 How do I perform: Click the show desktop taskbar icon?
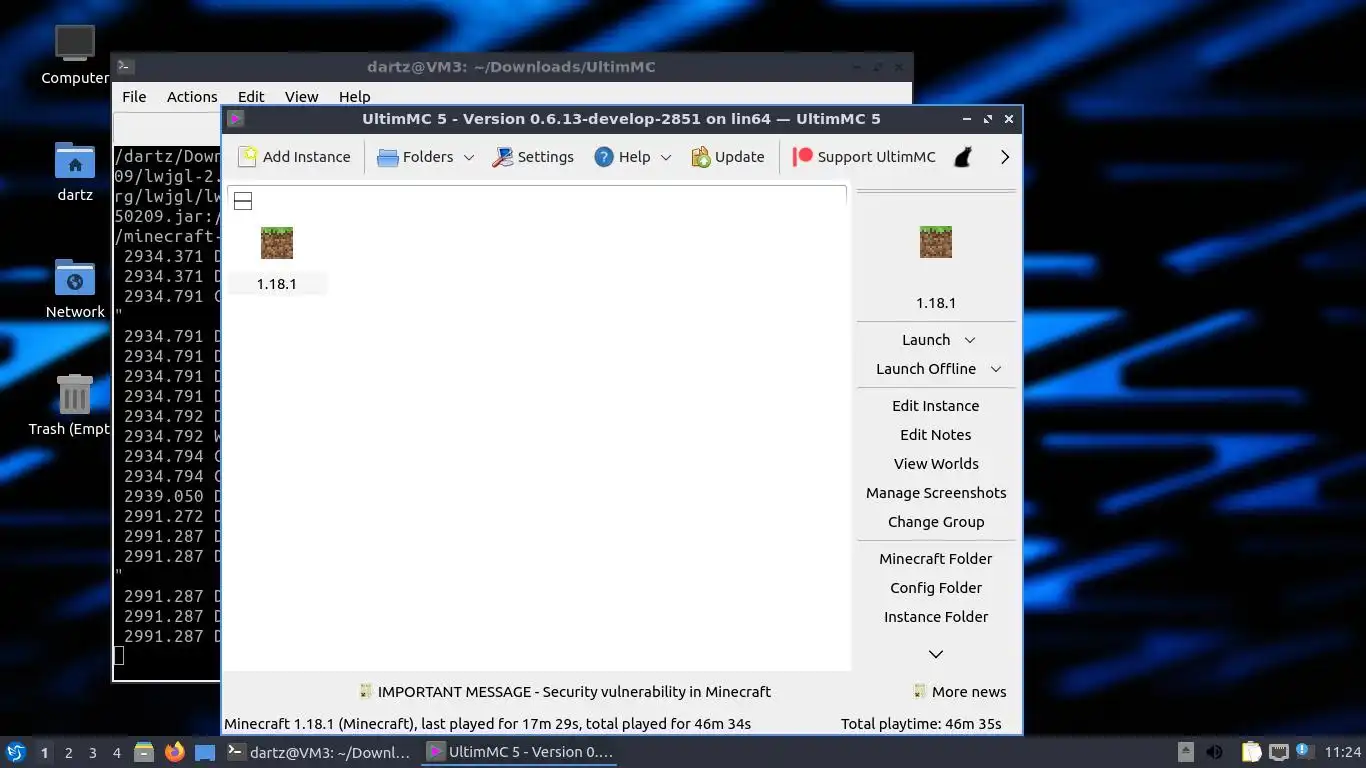pos(205,752)
